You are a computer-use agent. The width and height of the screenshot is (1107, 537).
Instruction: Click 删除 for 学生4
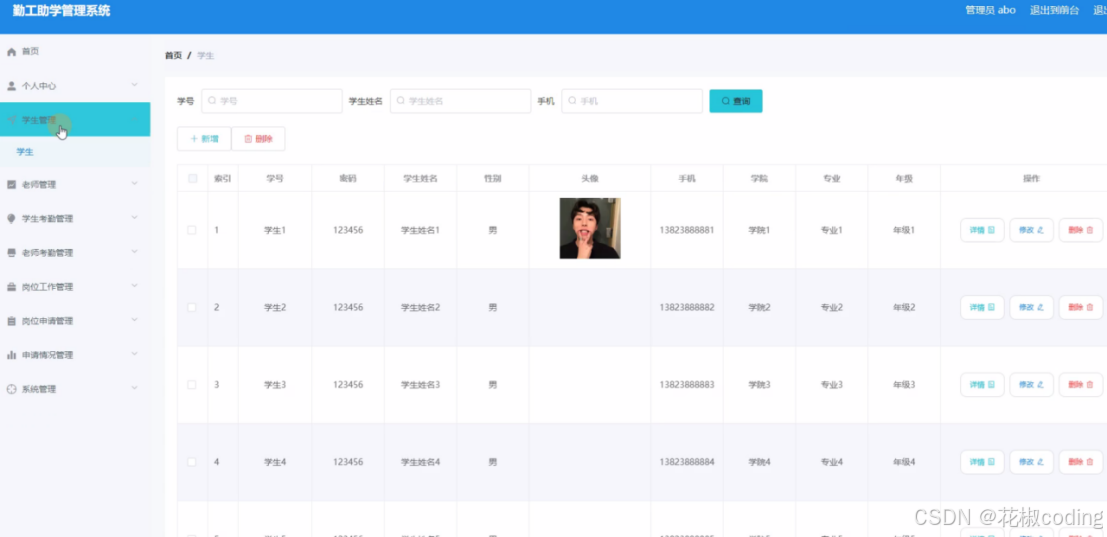tap(1081, 462)
